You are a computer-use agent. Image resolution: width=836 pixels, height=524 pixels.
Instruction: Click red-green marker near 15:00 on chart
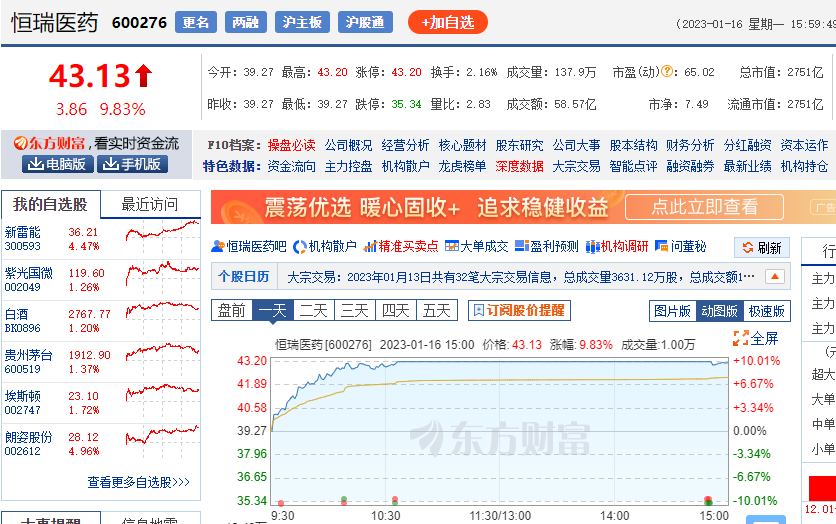pyautogui.click(x=708, y=500)
